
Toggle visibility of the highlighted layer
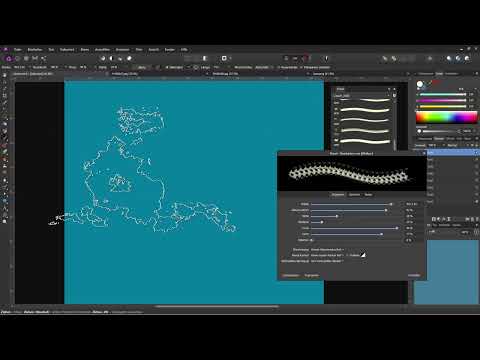[476, 153]
